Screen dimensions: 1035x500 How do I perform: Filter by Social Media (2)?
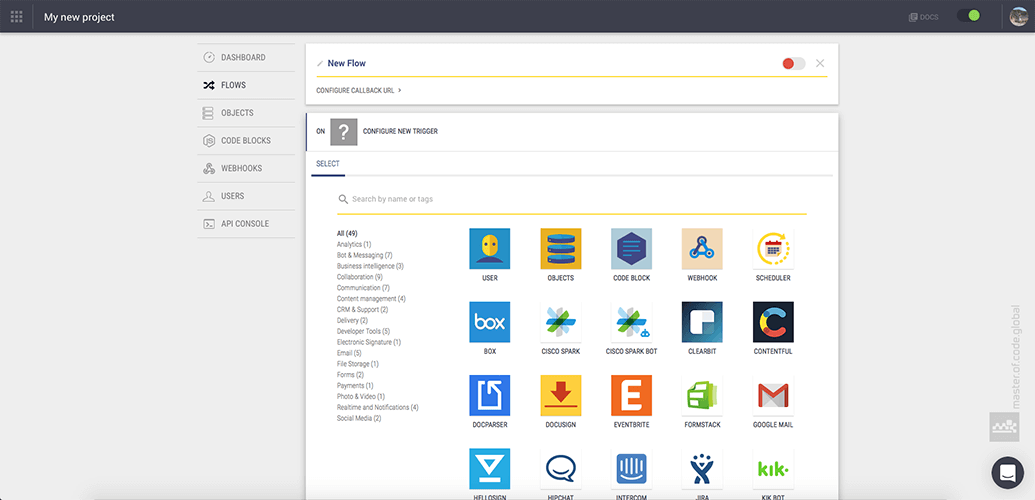pyautogui.click(x=359, y=418)
